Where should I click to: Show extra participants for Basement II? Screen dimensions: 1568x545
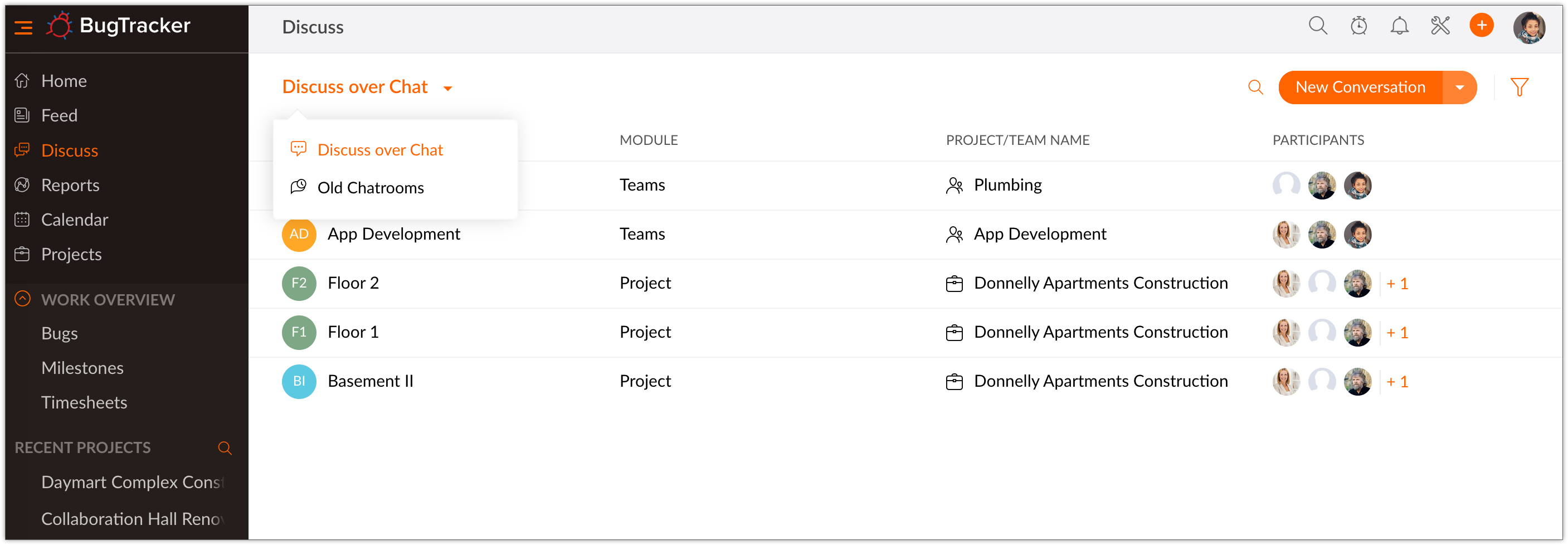(1397, 382)
